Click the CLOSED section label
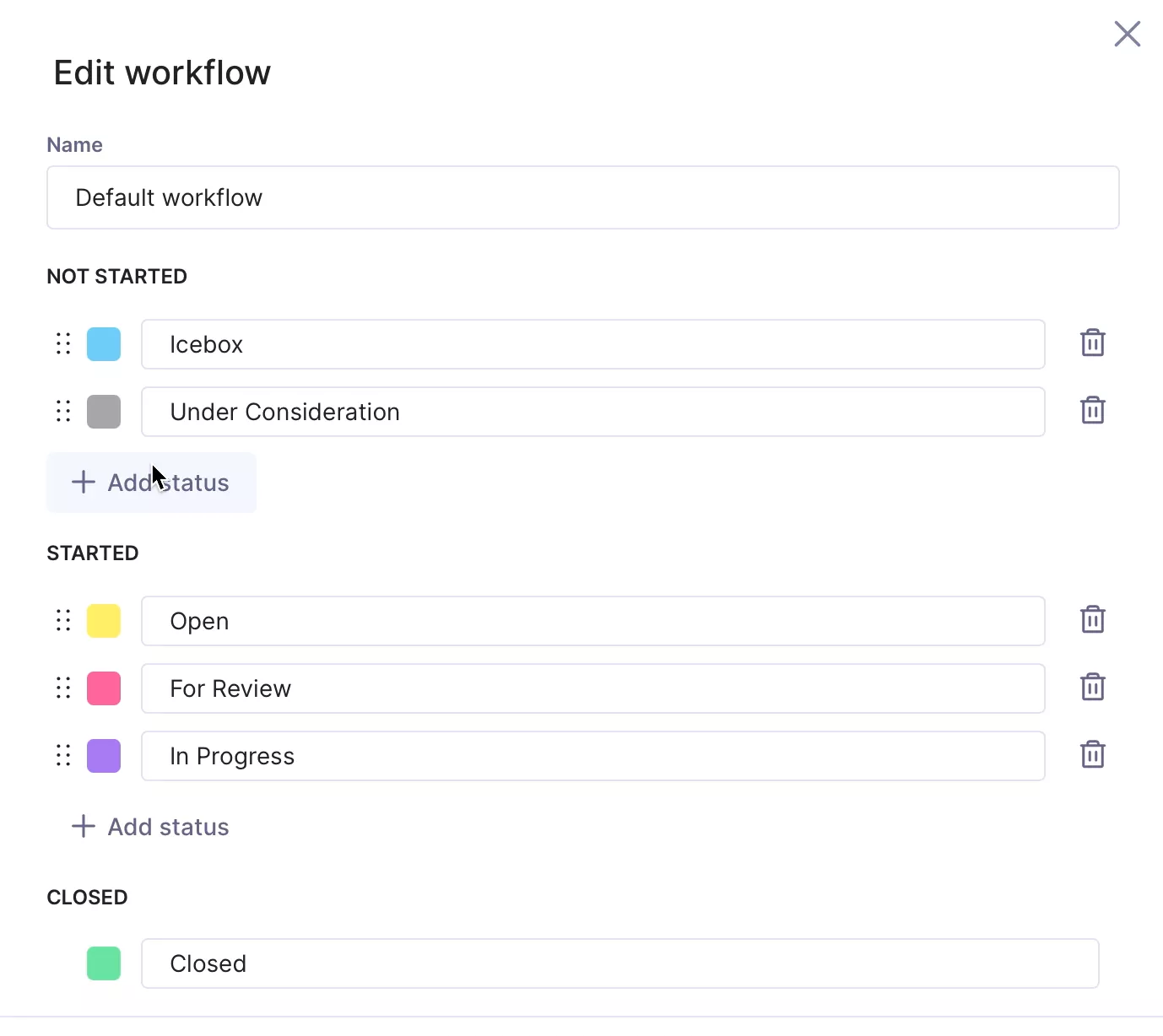 click(x=88, y=898)
